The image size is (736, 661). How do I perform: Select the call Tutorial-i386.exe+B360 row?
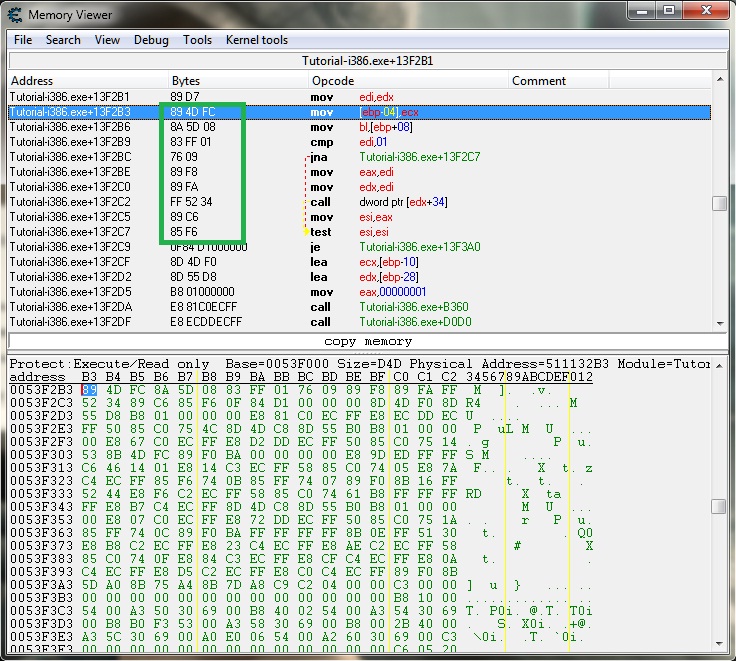tap(360, 307)
